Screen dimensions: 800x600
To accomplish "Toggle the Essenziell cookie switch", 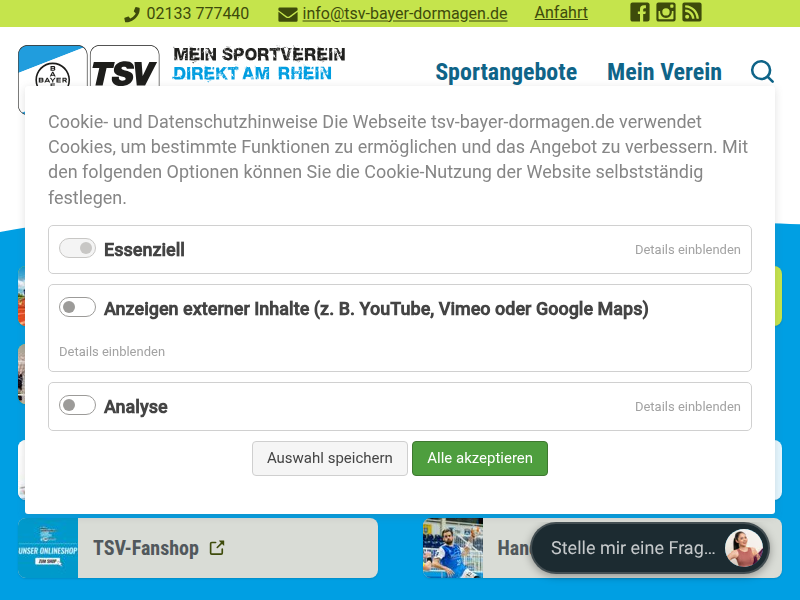I will (x=77, y=249).
